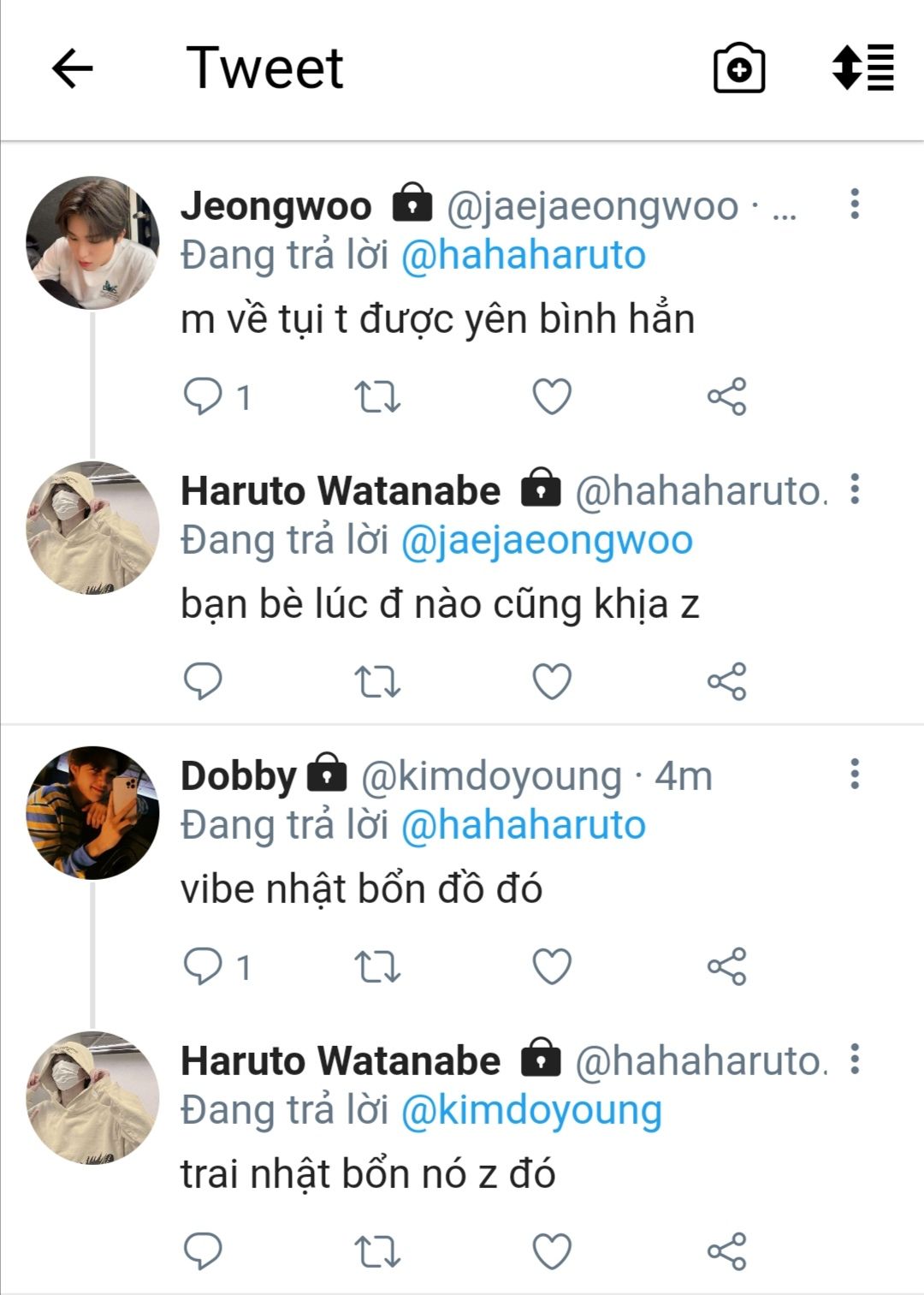Open the reply sorting icon in header
924x1295 pixels.
(x=862, y=68)
